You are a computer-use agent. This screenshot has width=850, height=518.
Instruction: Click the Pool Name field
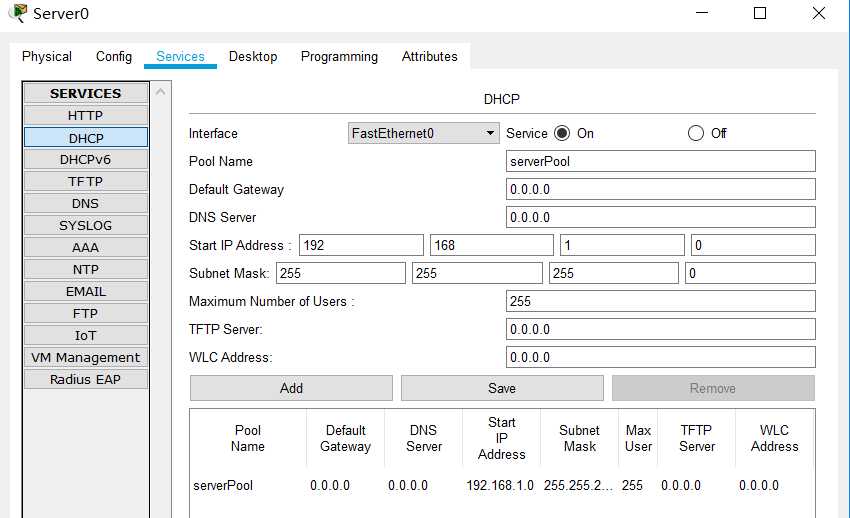pyautogui.click(x=660, y=161)
